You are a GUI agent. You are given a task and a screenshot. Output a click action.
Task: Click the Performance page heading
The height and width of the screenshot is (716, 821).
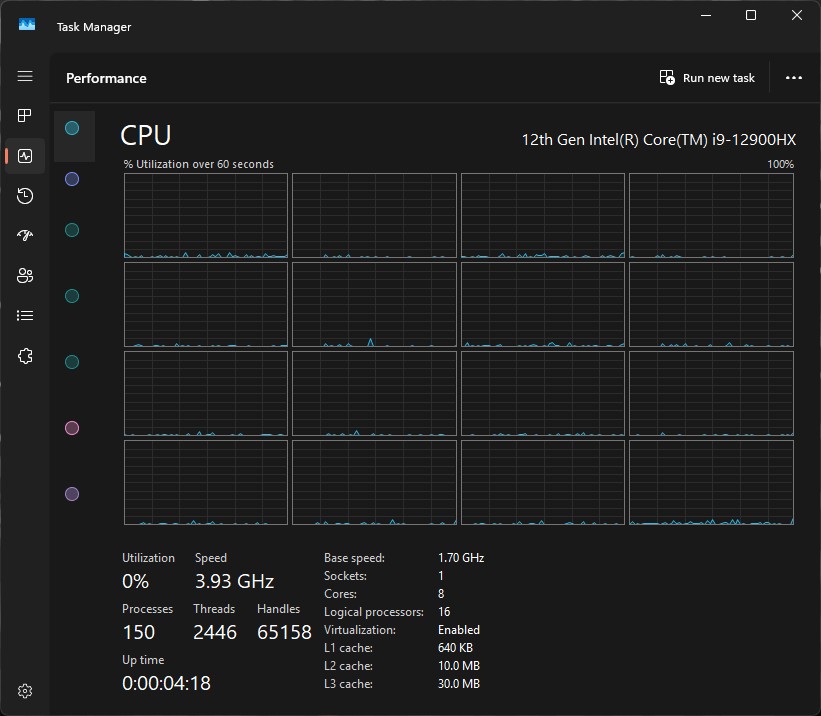pos(106,79)
